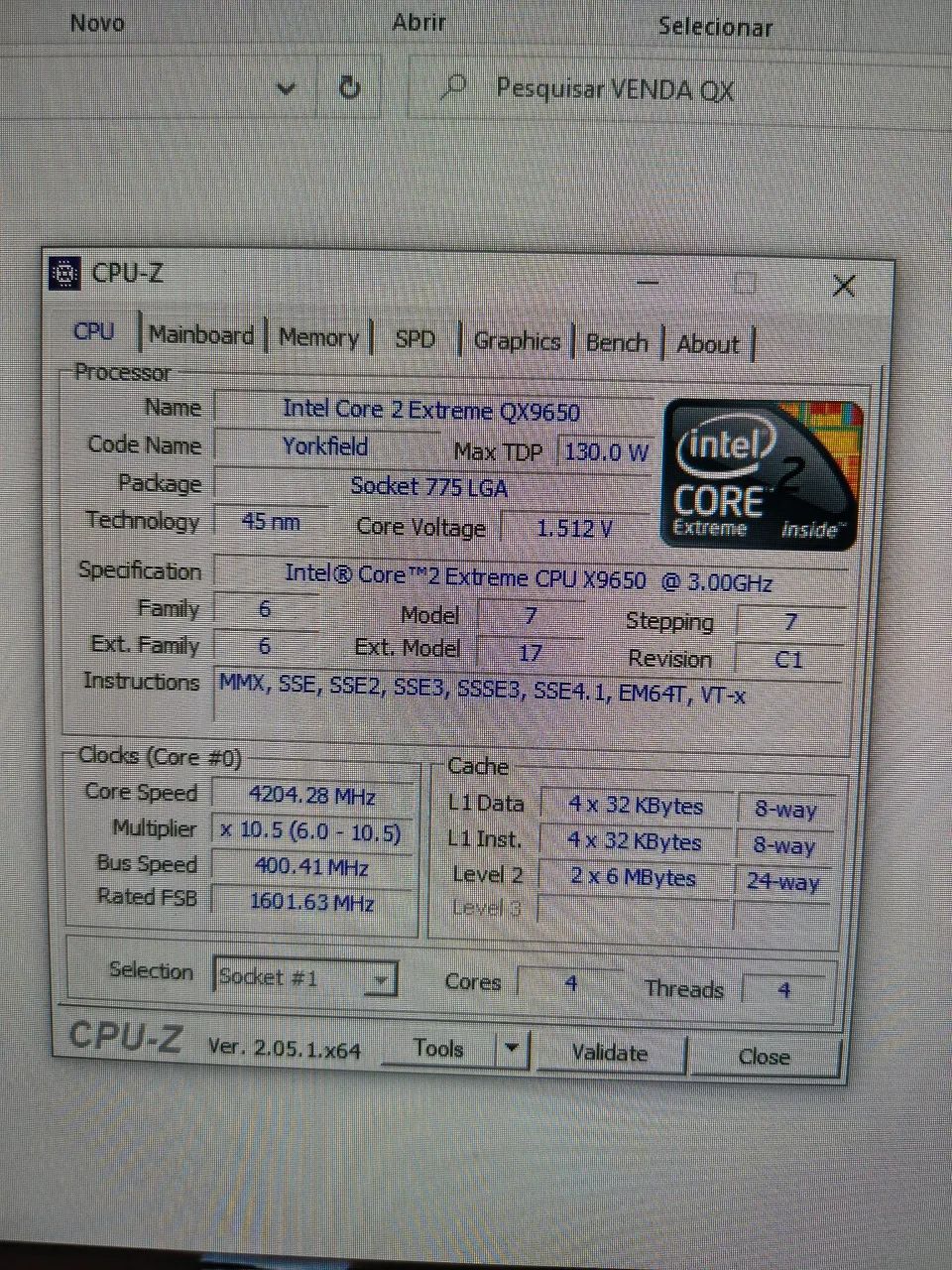The width and height of the screenshot is (952, 1270).
Task: Expand the Explorer address history chevron
Action: [x=286, y=88]
